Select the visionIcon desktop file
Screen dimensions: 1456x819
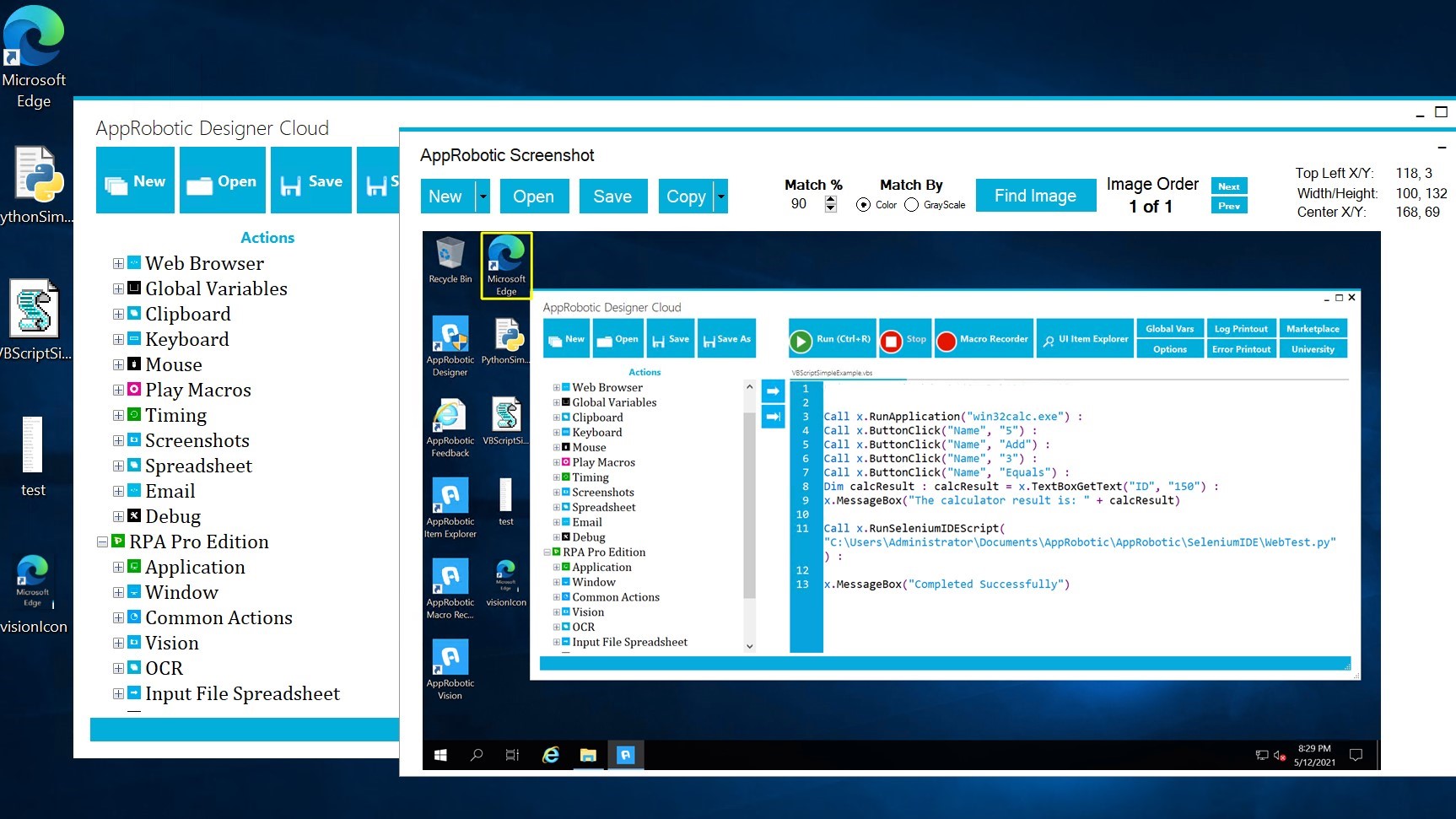(33, 593)
